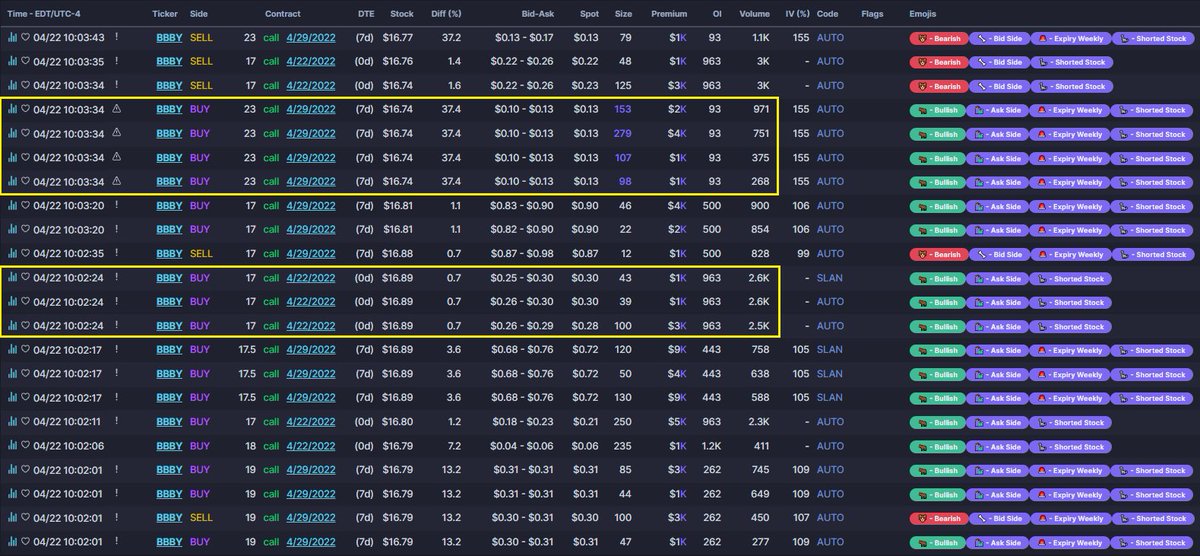Click the size value 279
Screen dimensions: 1200x556
[623, 134]
